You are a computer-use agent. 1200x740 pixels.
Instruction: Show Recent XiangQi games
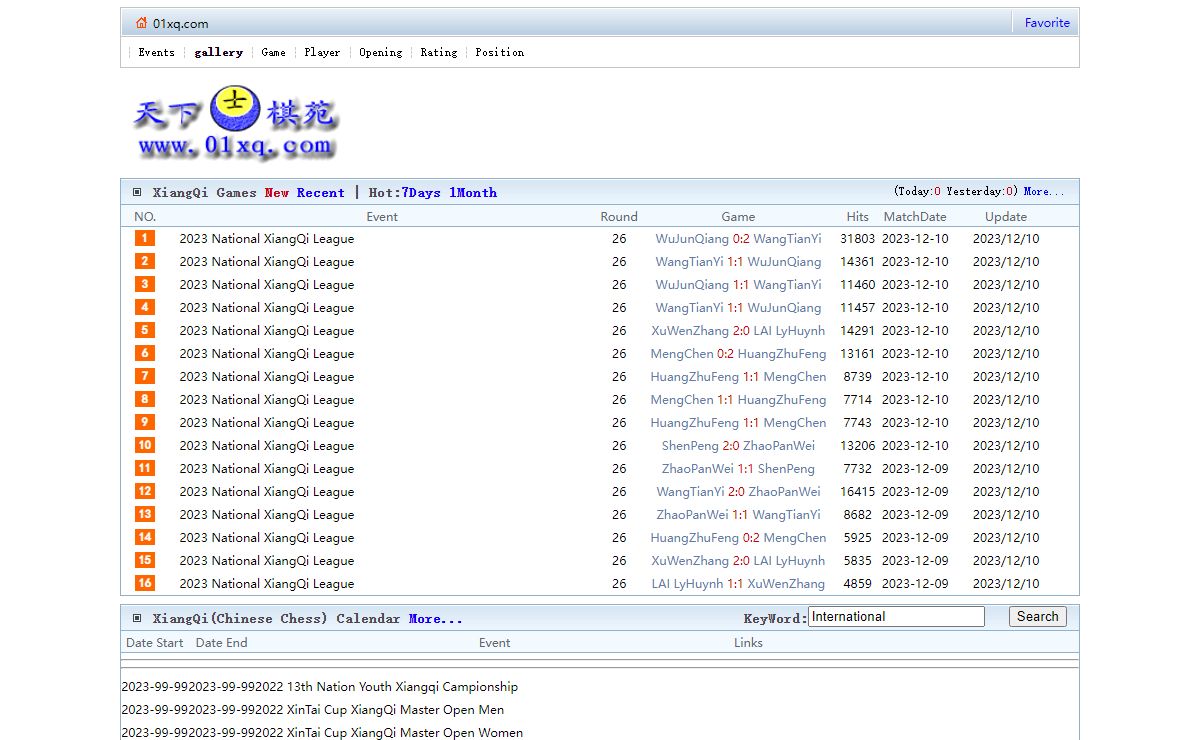[321, 192]
